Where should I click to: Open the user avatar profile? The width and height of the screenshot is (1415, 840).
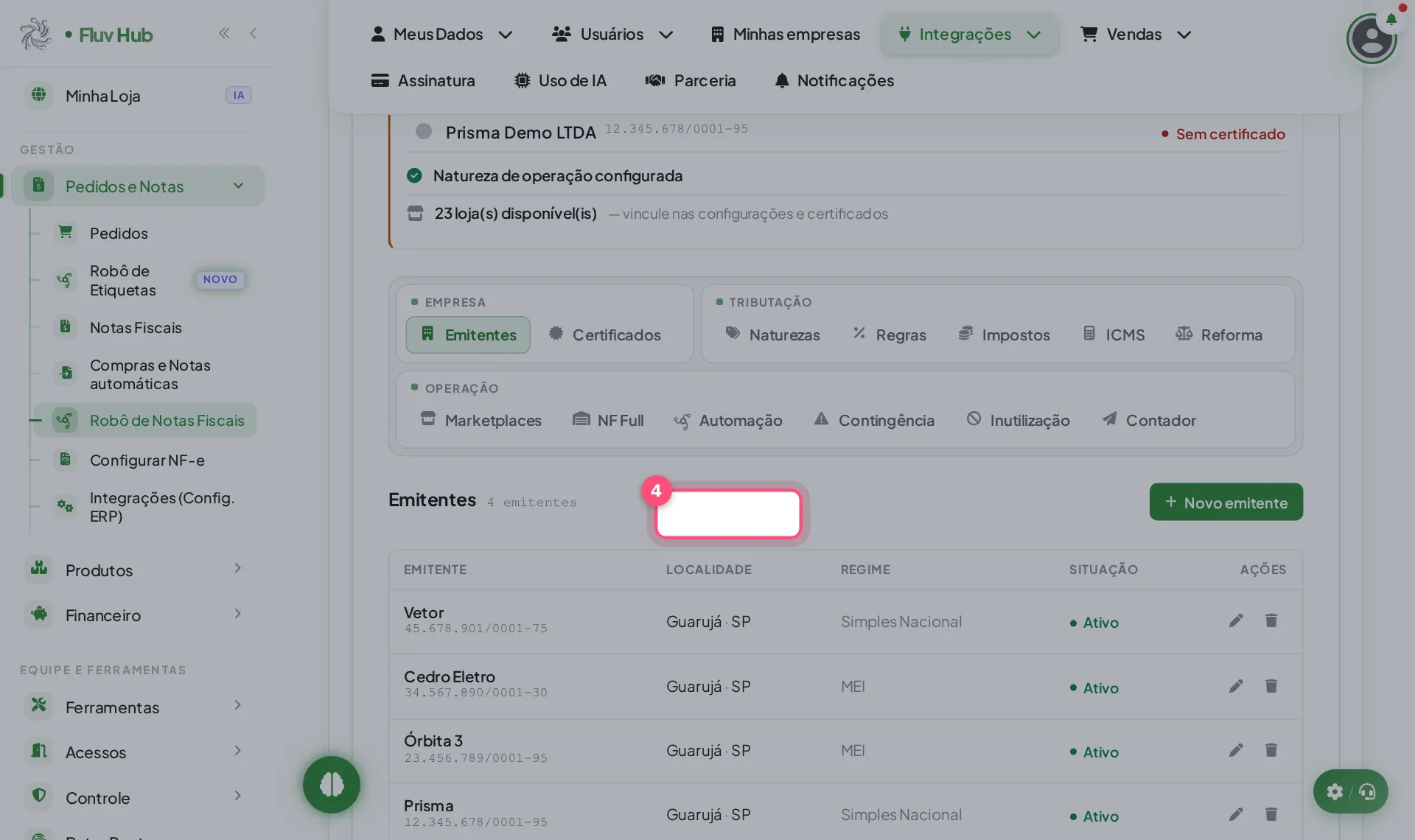click(1372, 38)
